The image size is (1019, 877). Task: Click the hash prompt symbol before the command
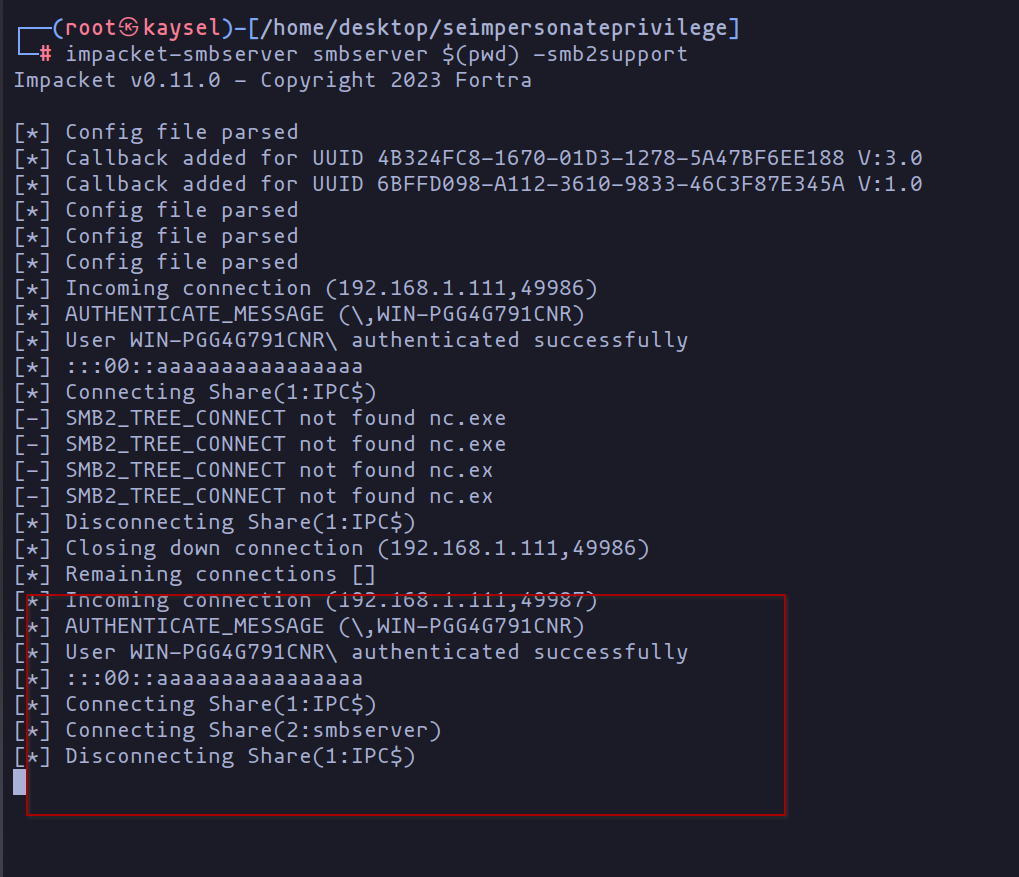tap(46, 54)
